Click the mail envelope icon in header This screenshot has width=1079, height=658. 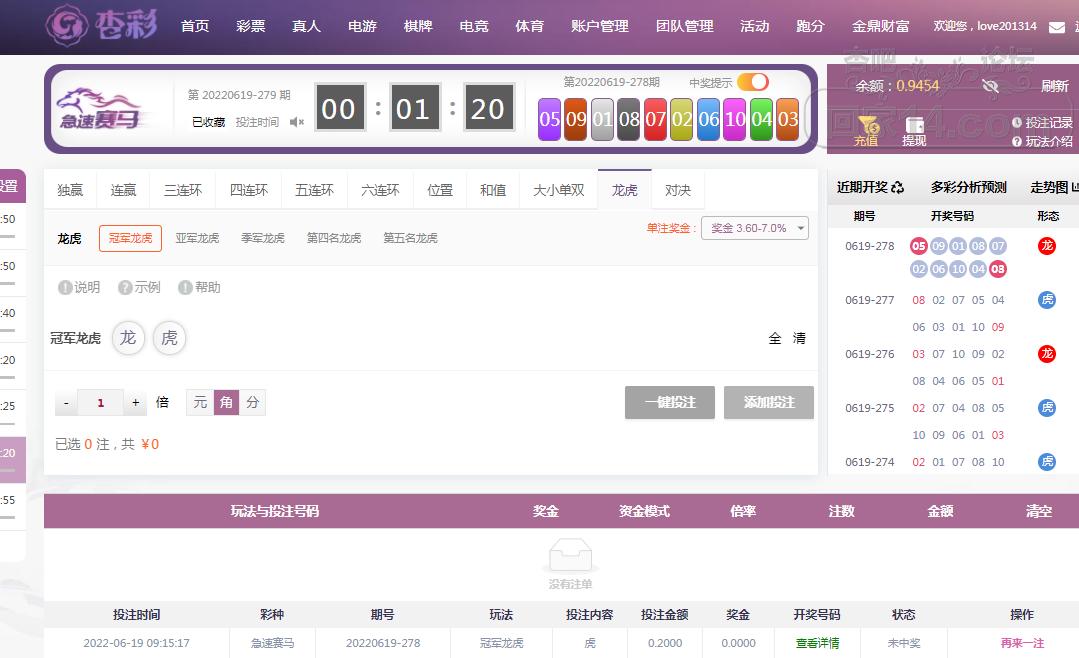[1056, 28]
